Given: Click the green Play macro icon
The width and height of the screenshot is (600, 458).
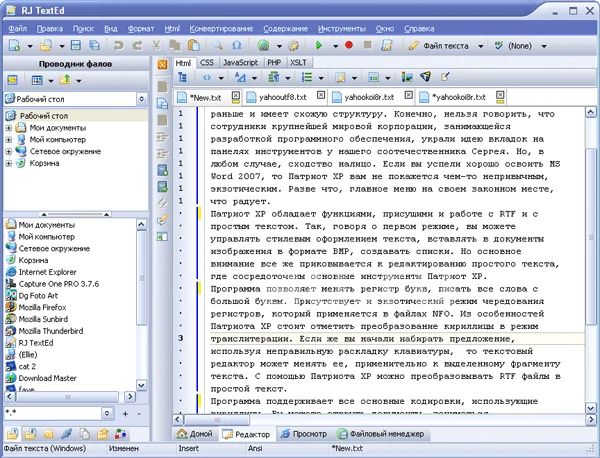Looking at the screenshot, I should 318,45.
